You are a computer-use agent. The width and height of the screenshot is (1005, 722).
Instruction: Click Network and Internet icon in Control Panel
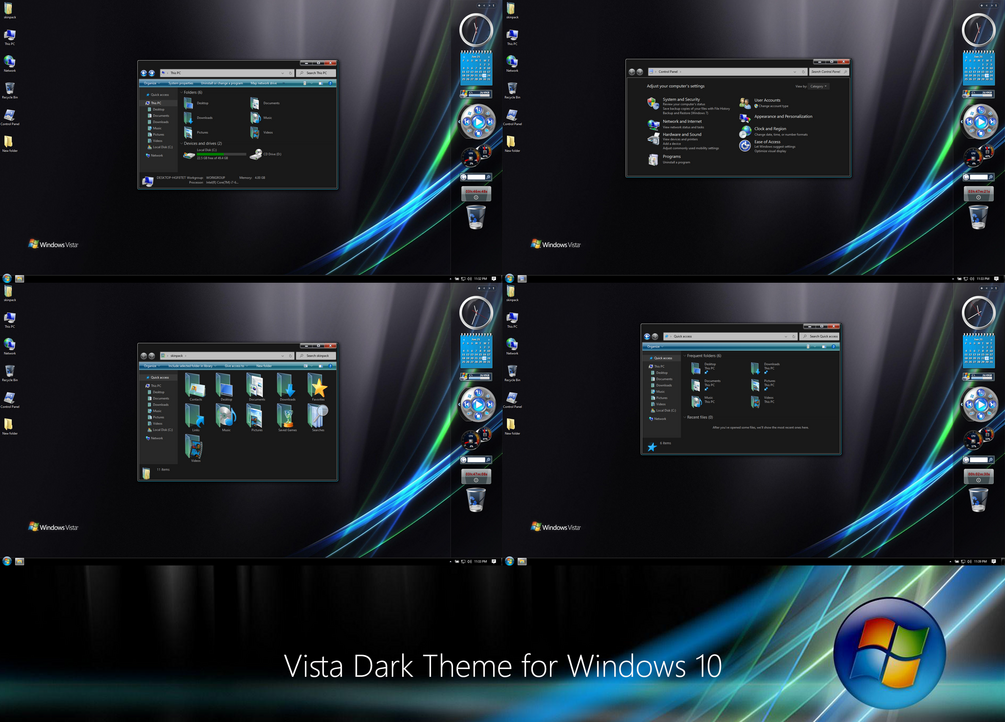tap(653, 124)
